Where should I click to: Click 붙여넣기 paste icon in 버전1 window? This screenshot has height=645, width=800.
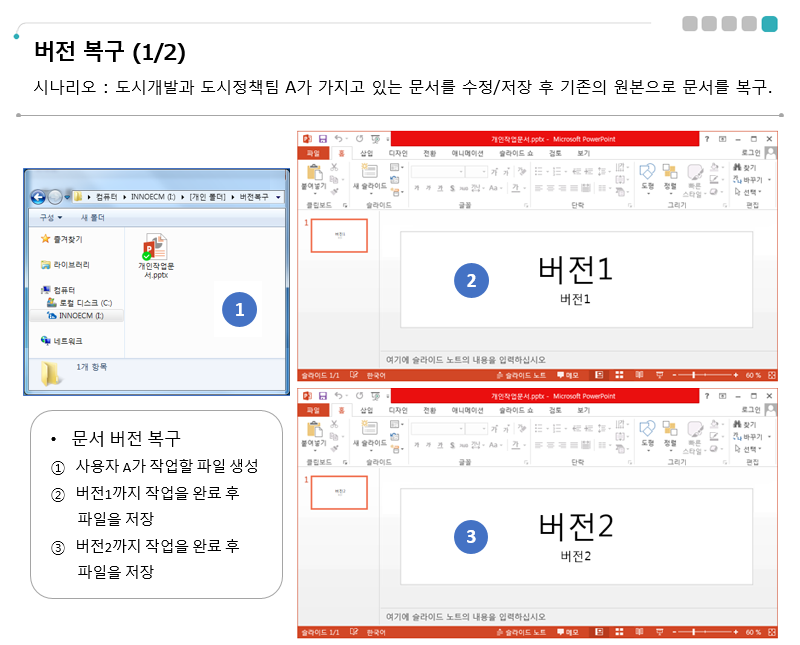(314, 172)
